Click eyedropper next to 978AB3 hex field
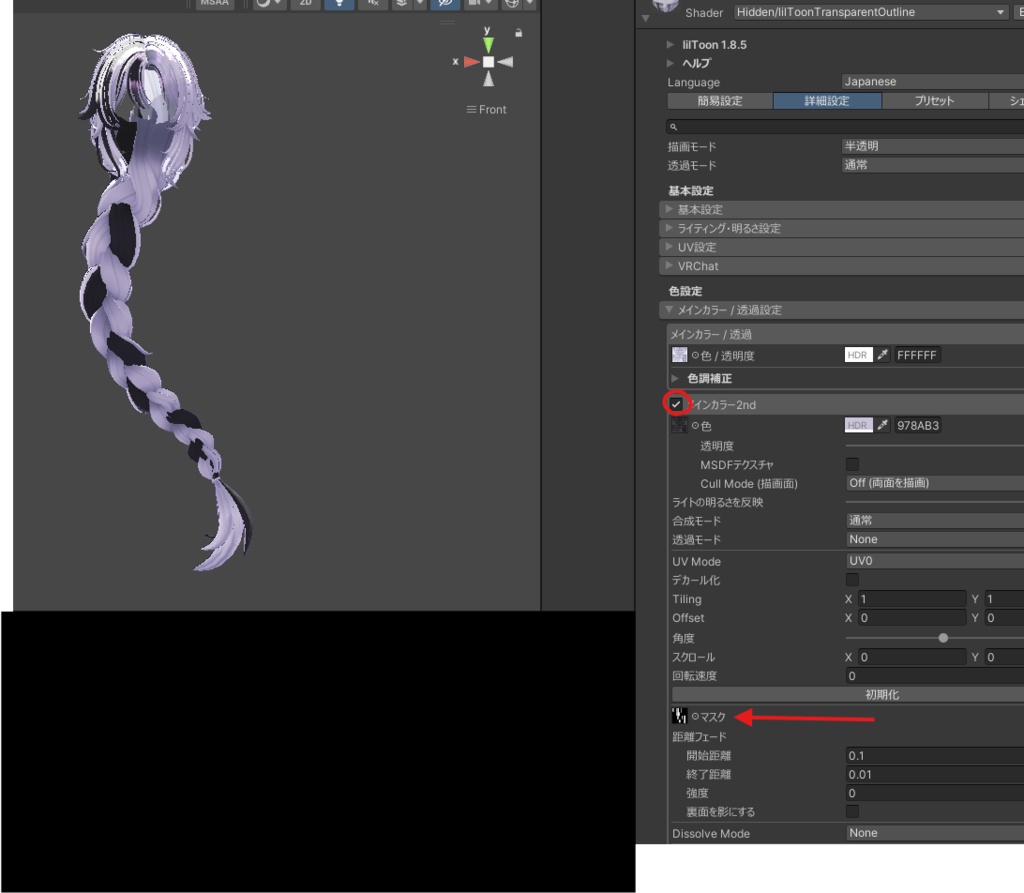Screen dimensions: 1024x893 tap(883, 425)
